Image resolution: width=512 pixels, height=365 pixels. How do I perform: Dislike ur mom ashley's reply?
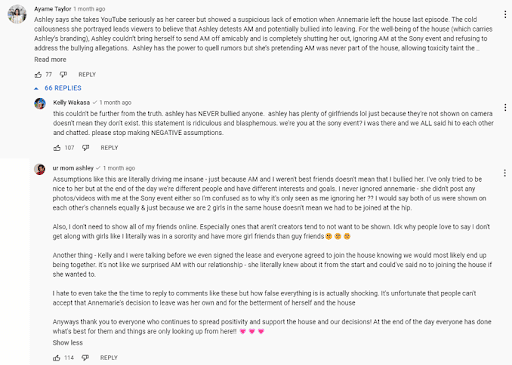(x=85, y=358)
